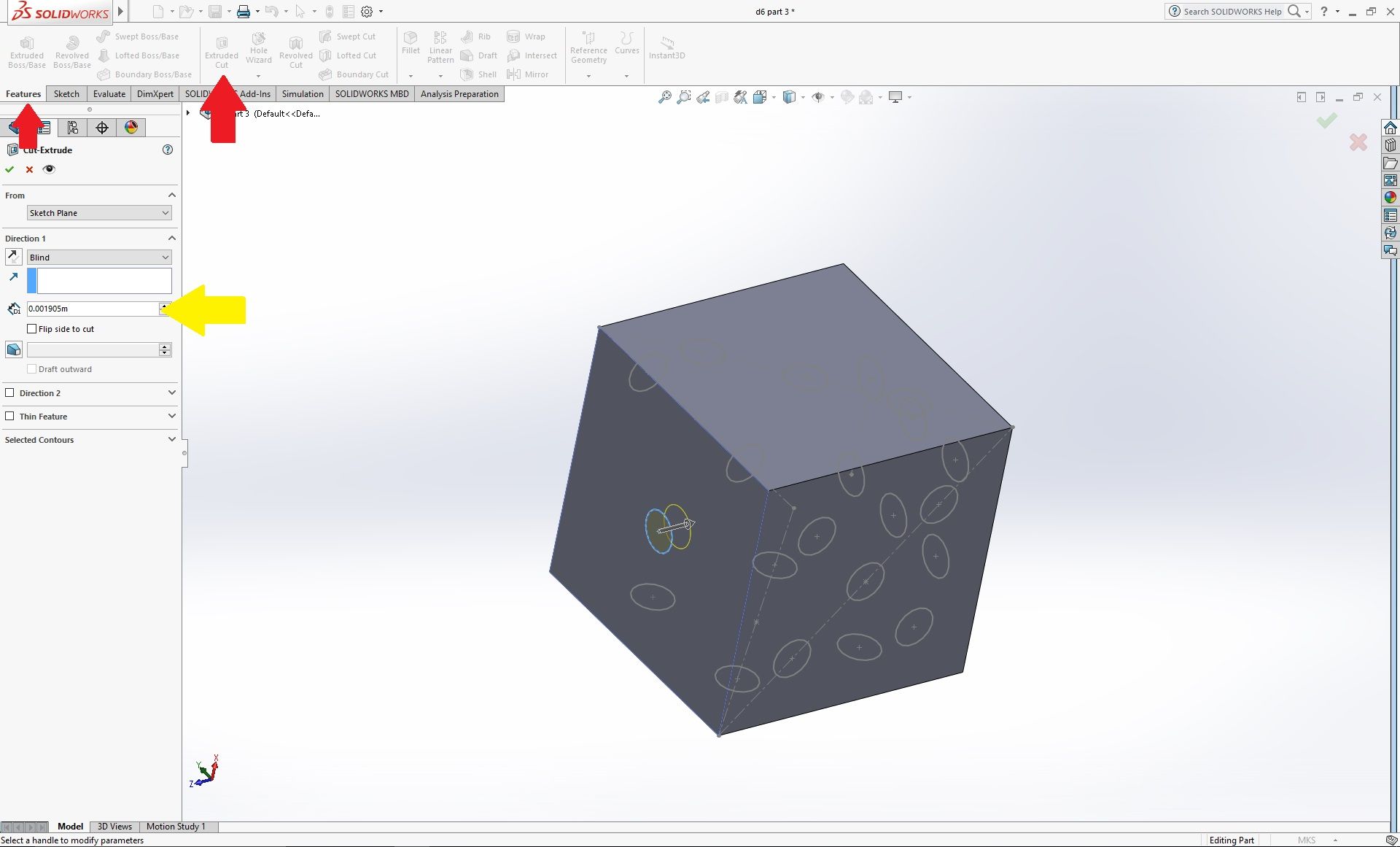The width and height of the screenshot is (1400, 847).
Task: Enable the Direction 2 checkbox
Action: (x=9, y=392)
